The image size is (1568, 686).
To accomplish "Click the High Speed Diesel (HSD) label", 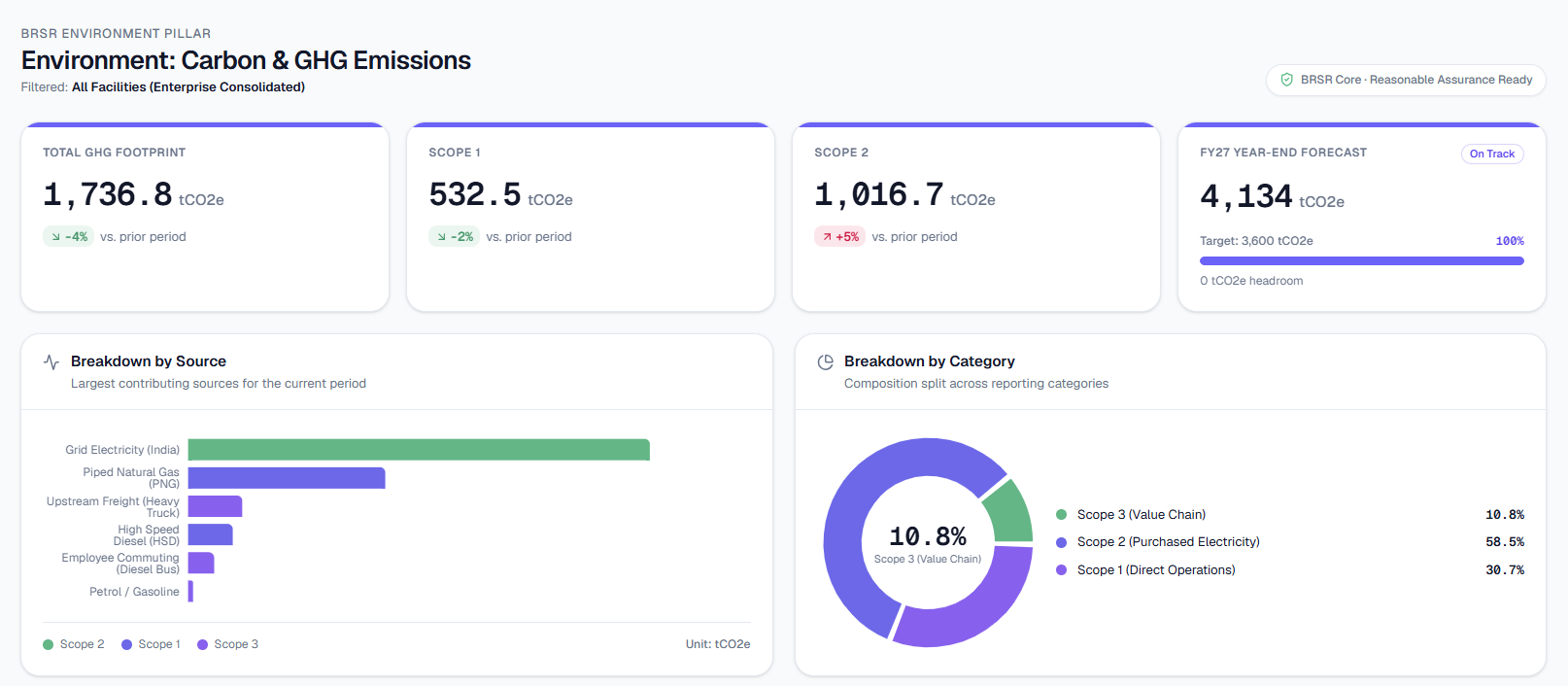I will coord(147,535).
